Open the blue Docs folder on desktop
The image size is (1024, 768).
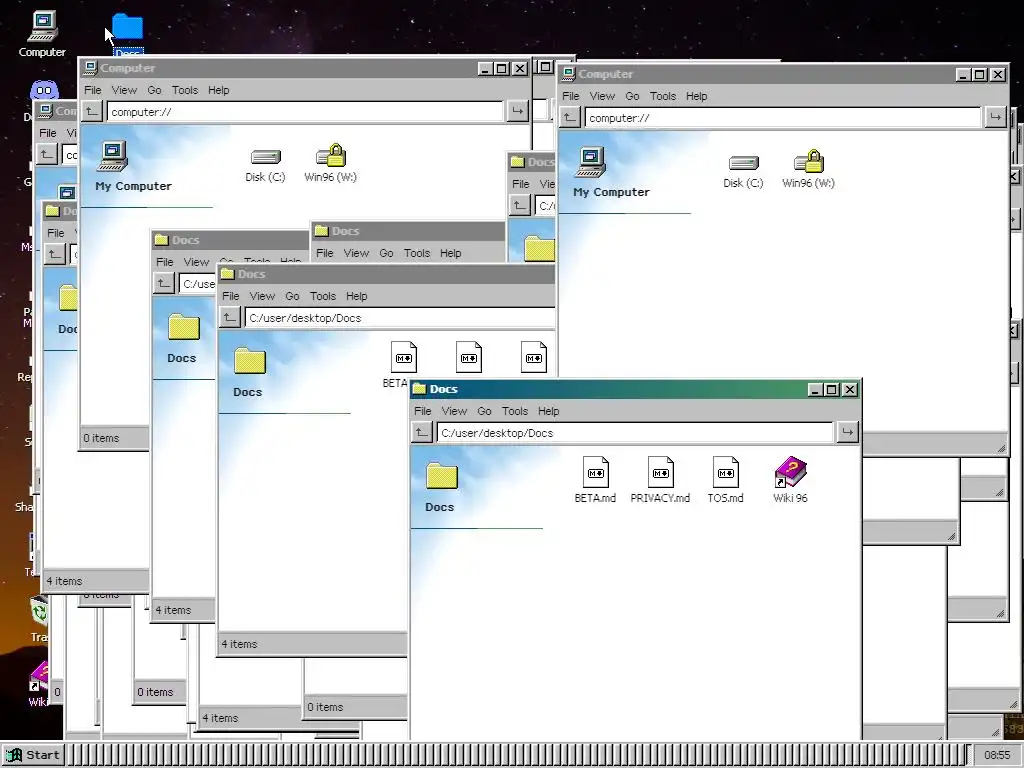point(127,27)
